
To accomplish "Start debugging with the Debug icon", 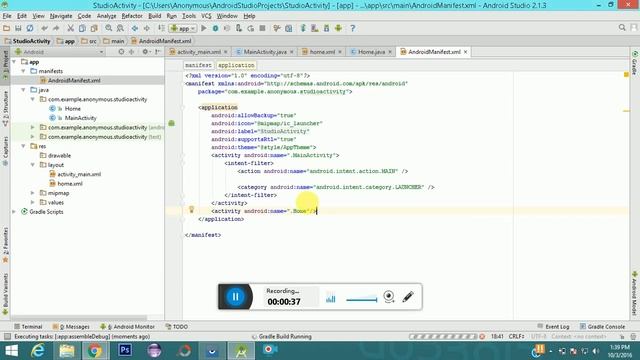I will pyautogui.click(x=215, y=28).
